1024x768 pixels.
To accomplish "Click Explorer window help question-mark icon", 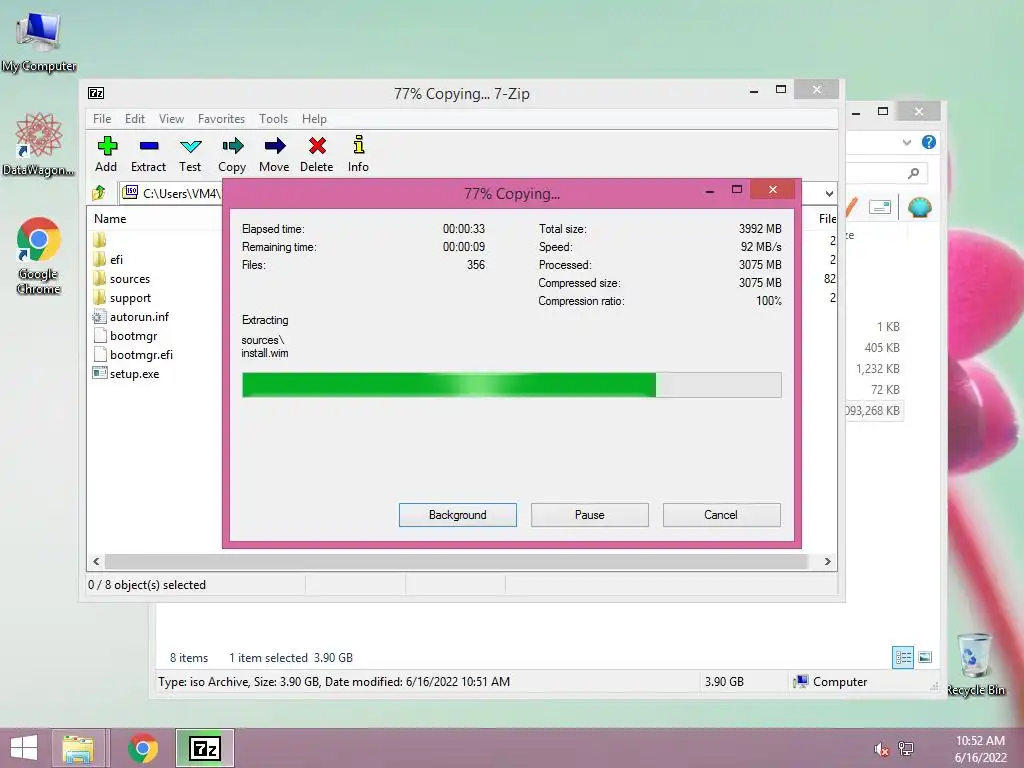I will pyautogui.click(x=929, y=142).
